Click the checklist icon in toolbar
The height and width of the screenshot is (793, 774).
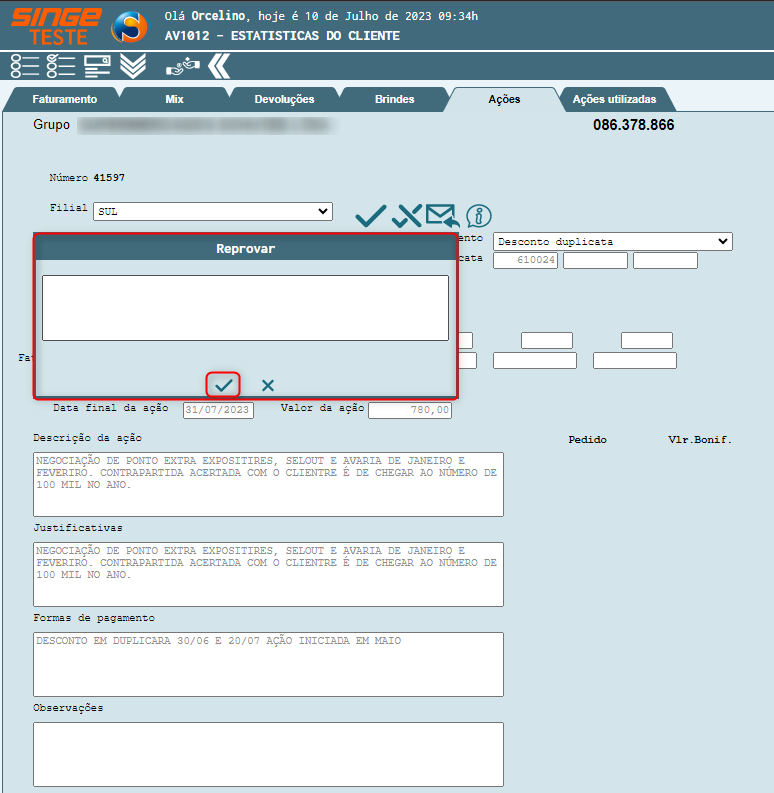coord(61,66)
